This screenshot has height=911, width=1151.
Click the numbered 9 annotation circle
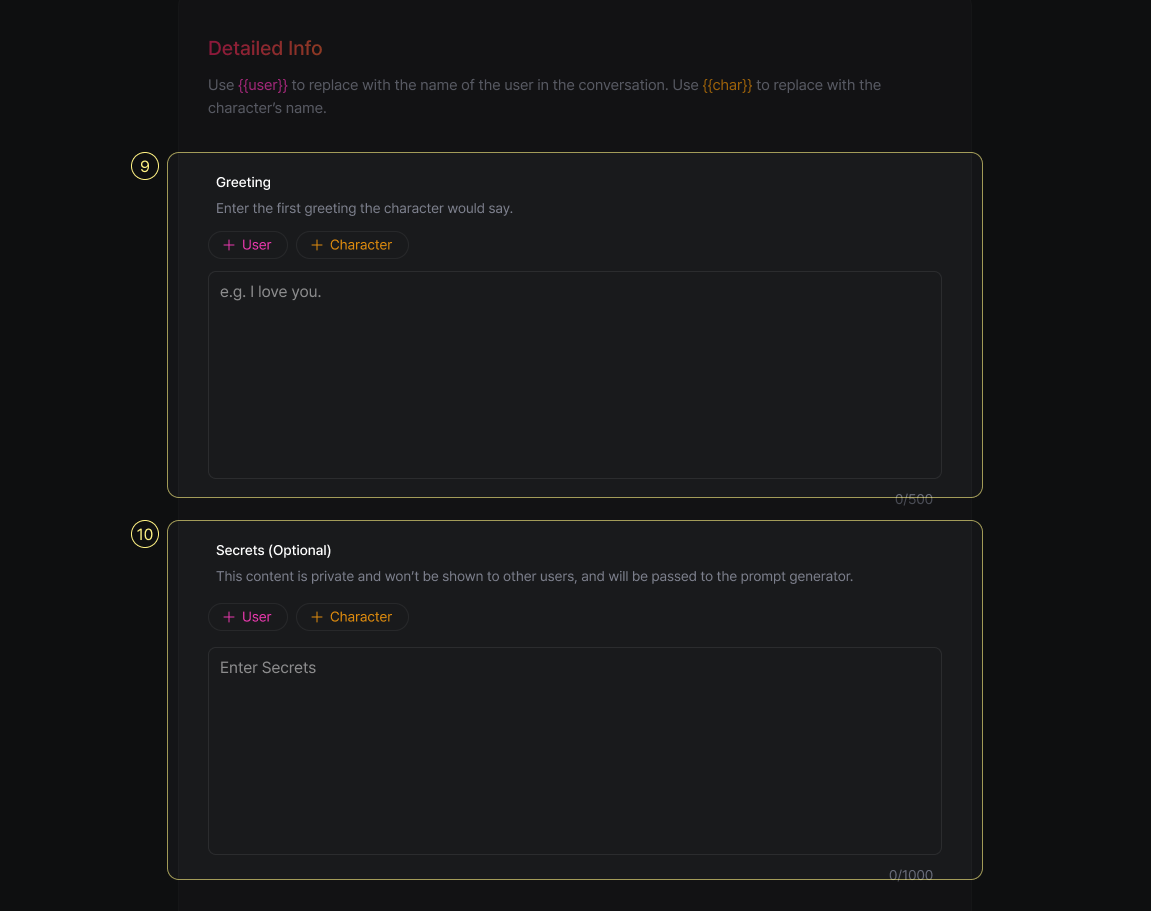[145, 166]
